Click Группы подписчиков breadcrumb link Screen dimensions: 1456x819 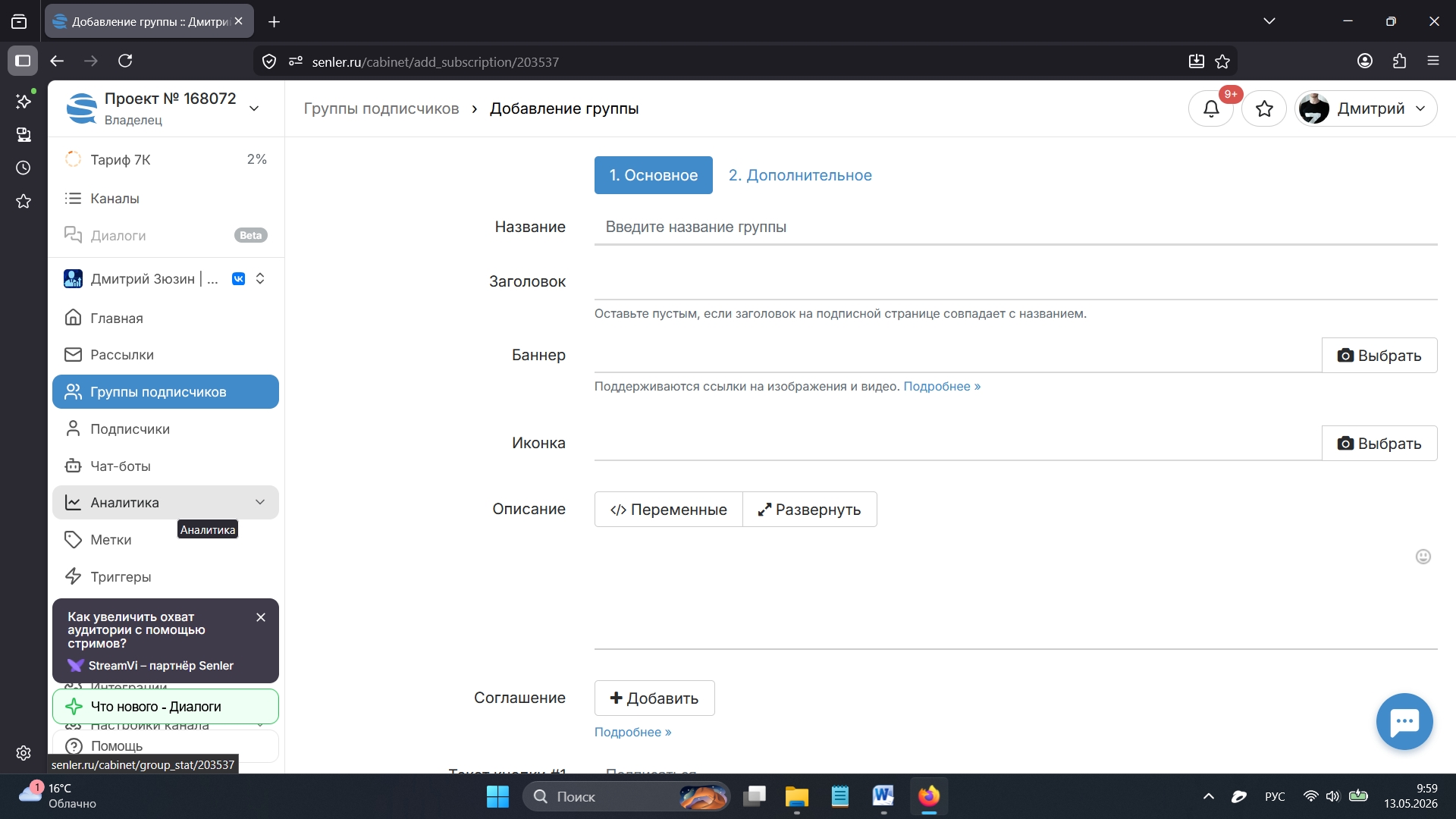(x=381, y=108)
